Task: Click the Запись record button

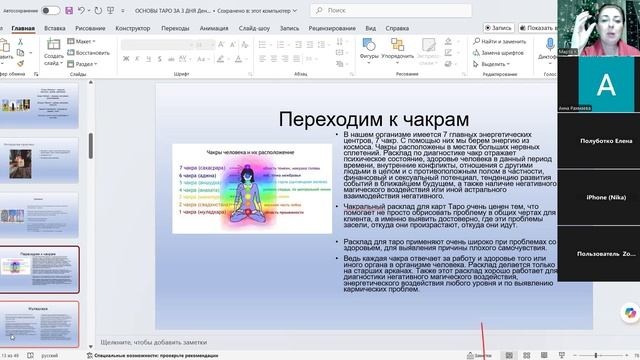Action: point(498,28)
